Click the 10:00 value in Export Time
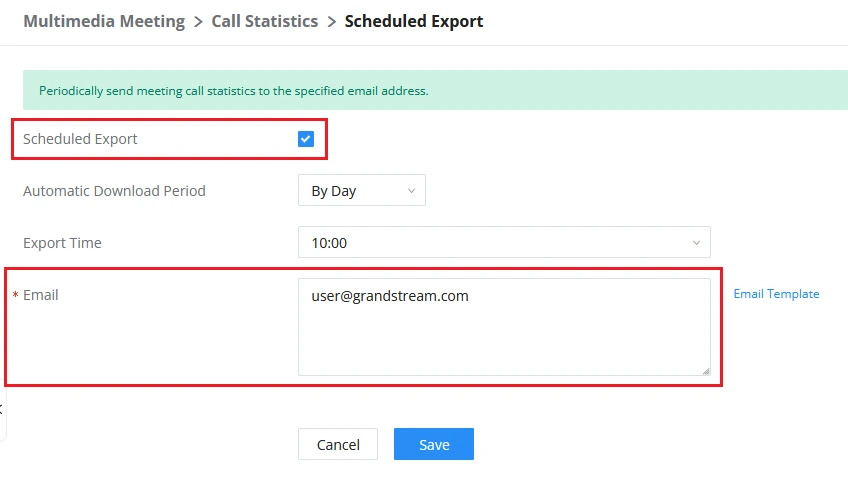 click(x=329, y=243)
